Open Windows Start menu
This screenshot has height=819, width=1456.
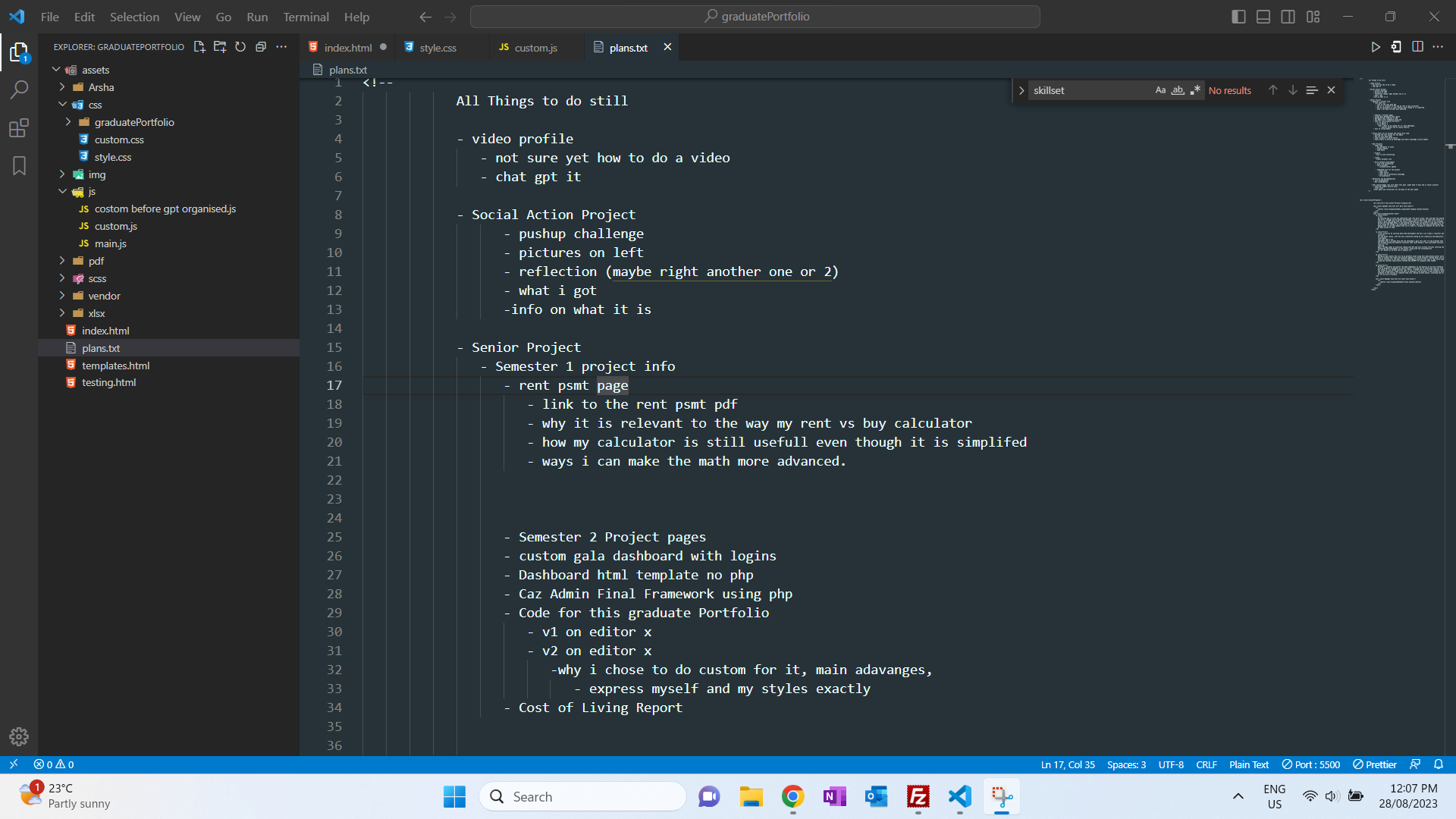[x=454, y=796]
